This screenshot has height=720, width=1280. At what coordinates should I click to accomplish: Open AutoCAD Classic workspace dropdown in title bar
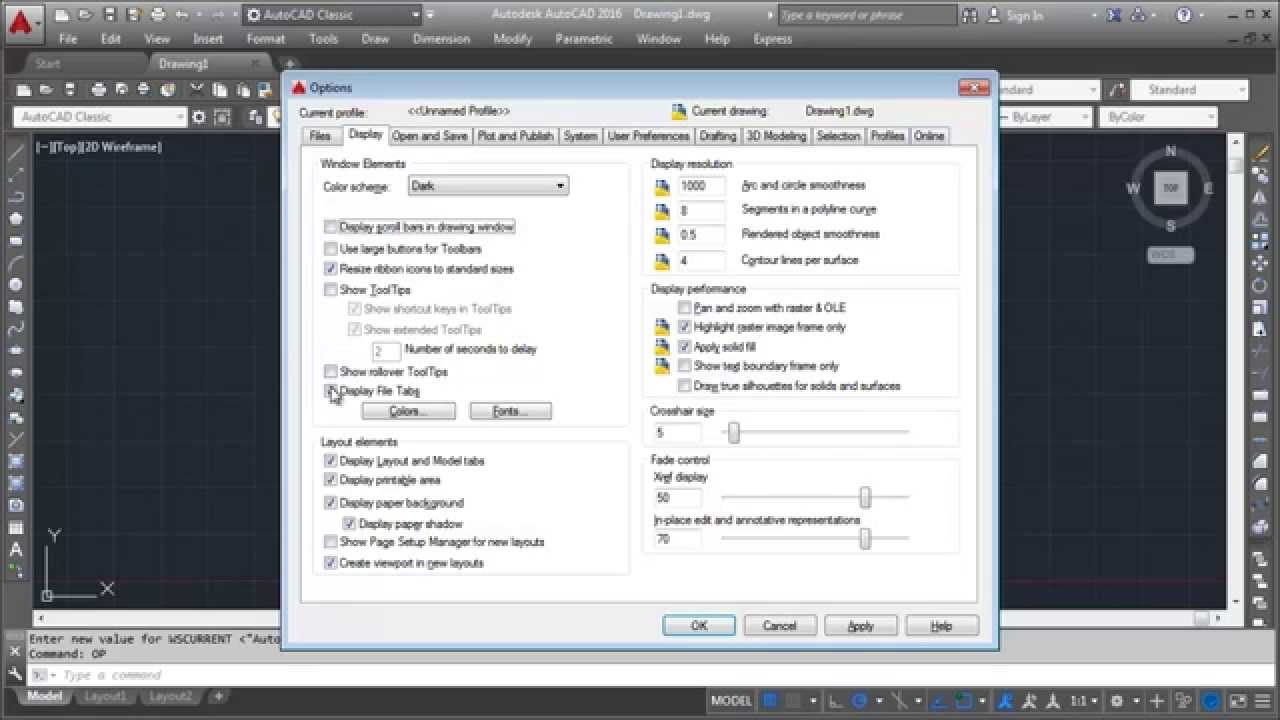(333, 15)
